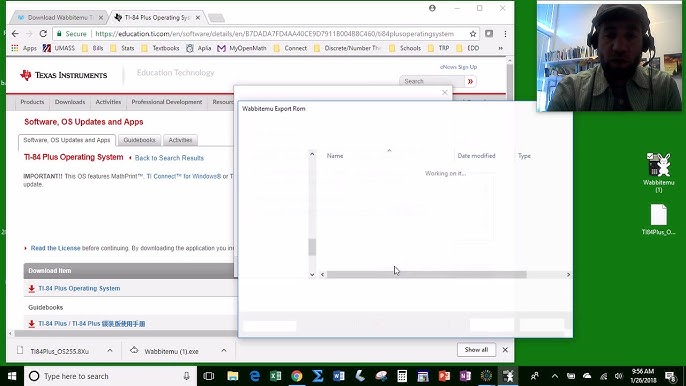Viewport: 686px width, 386px height.
Task: Open Professional Development menu
Action: coord(167,102)
